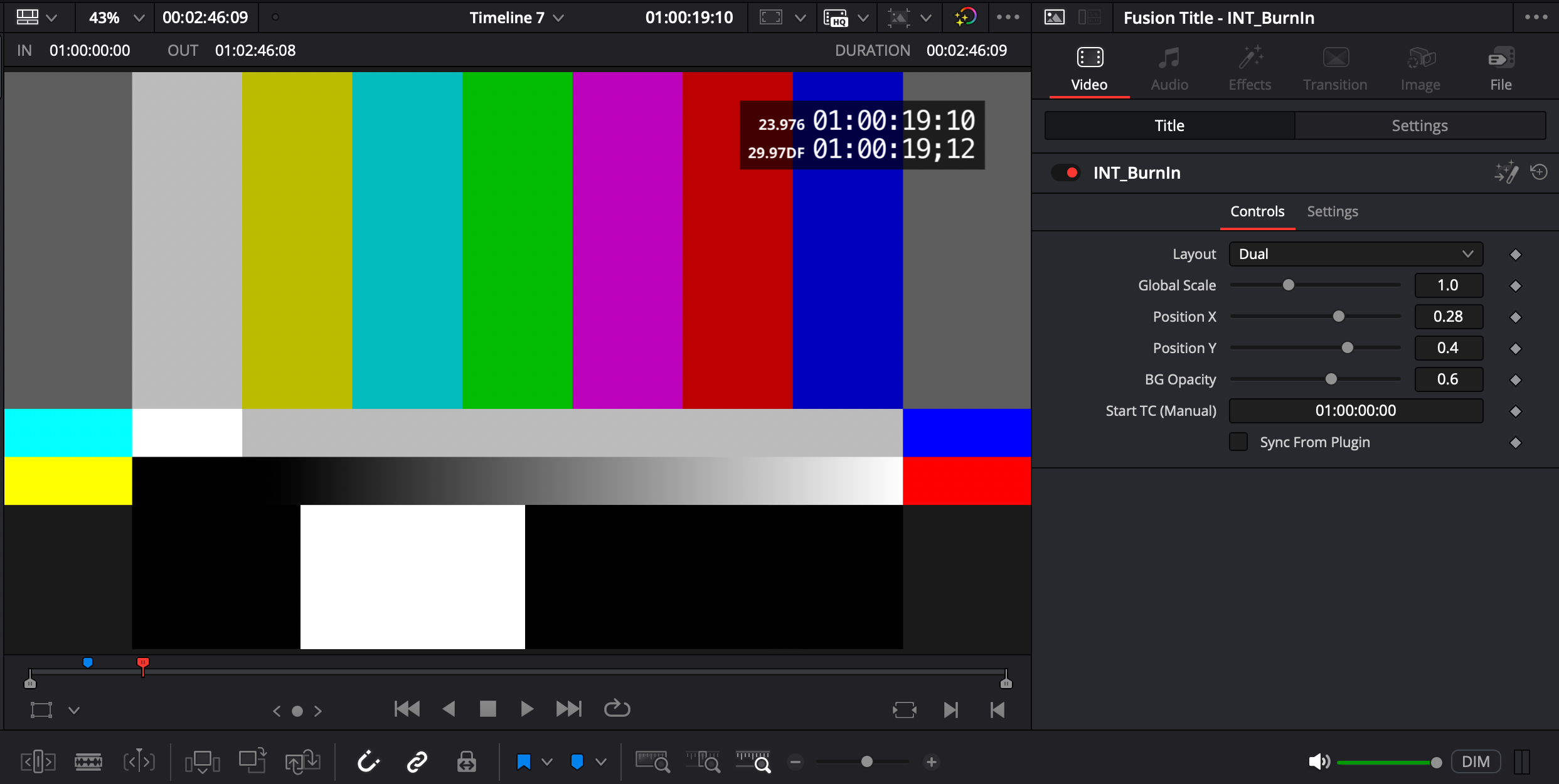Click the safe area overlay icon
1559x784 pixels.
[771, 17]
